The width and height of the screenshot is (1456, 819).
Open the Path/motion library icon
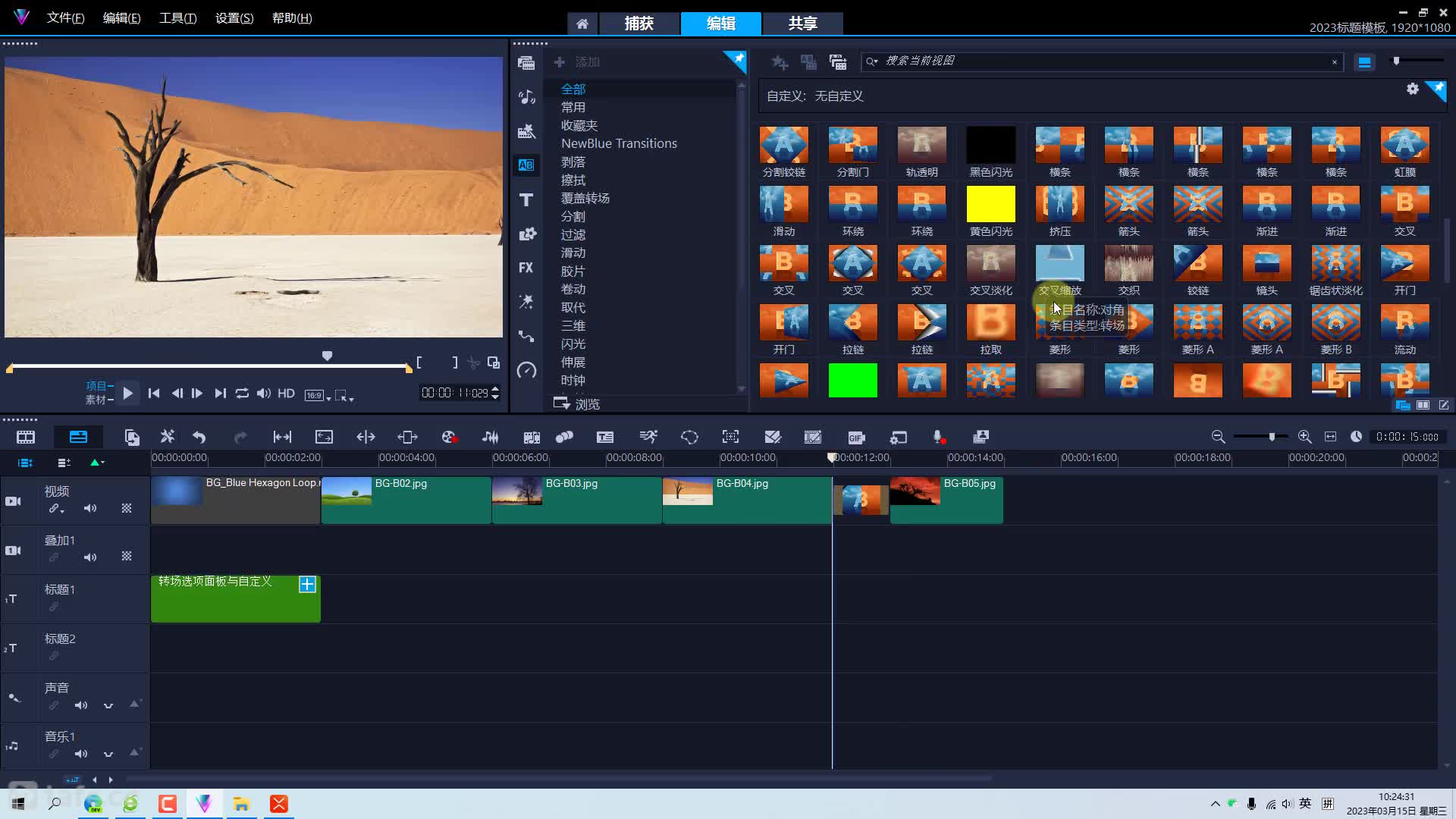(x=526, y=336)
